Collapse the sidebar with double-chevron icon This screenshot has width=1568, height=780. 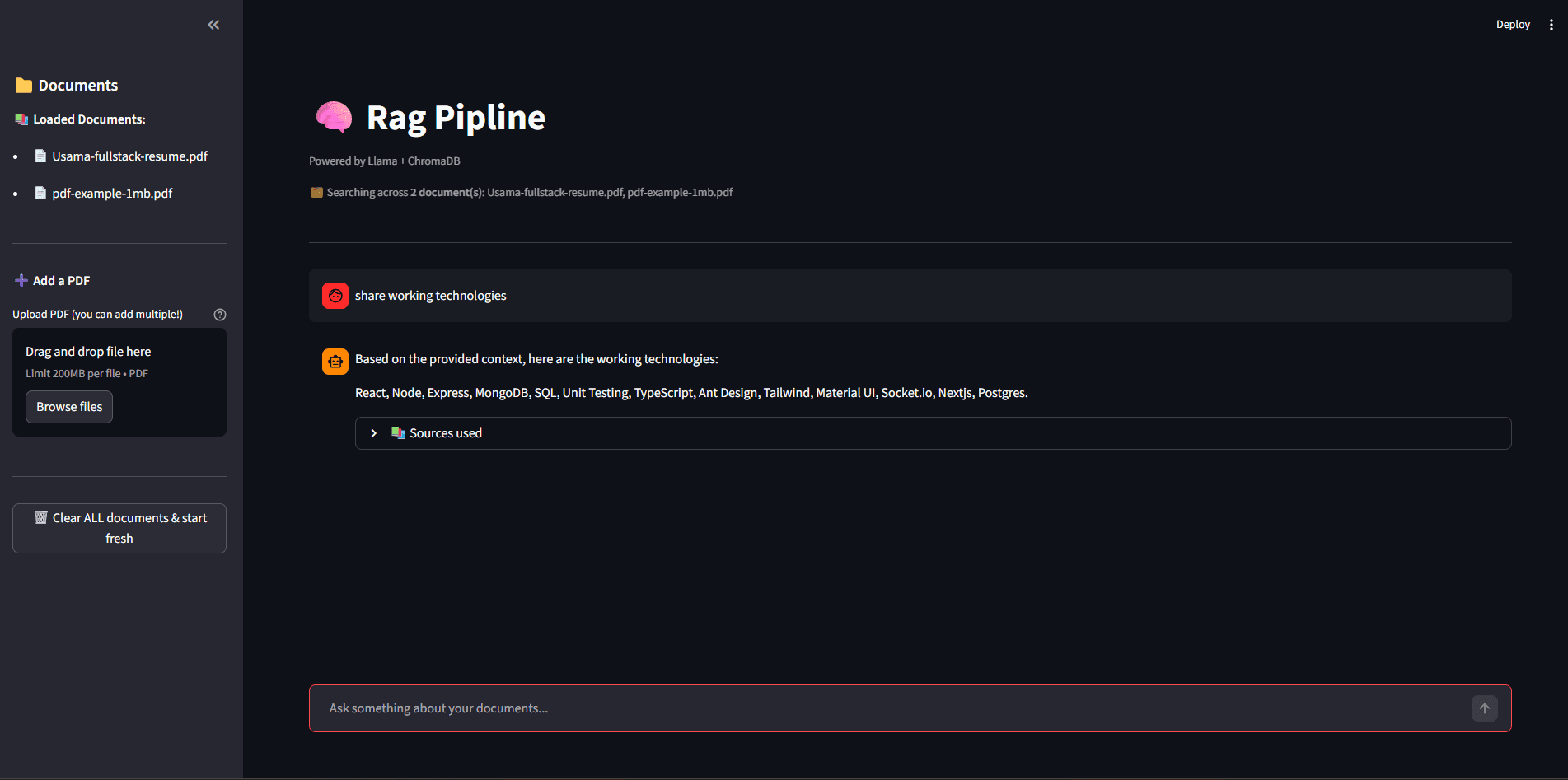click(213, 25)
